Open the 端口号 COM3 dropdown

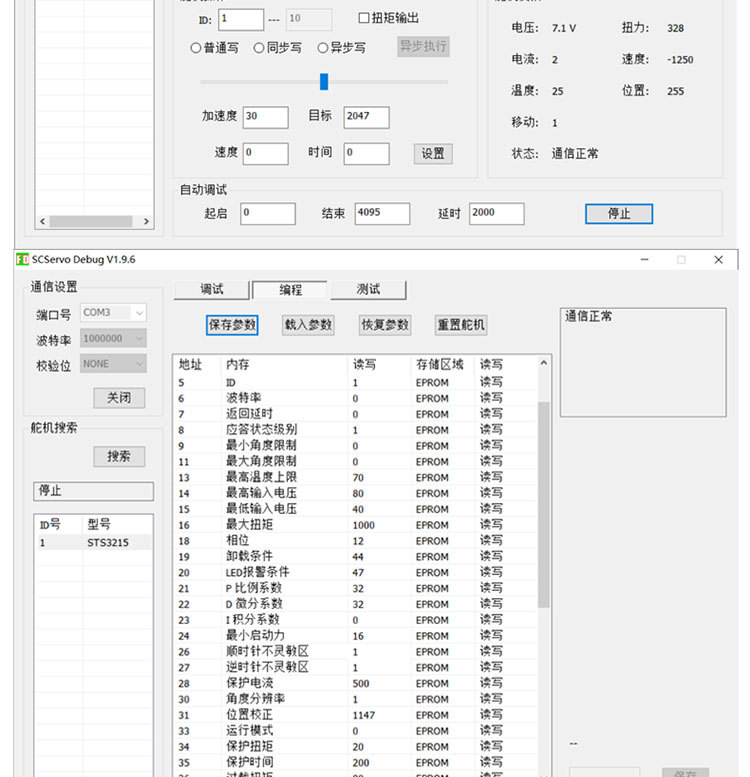coord(113,313)
